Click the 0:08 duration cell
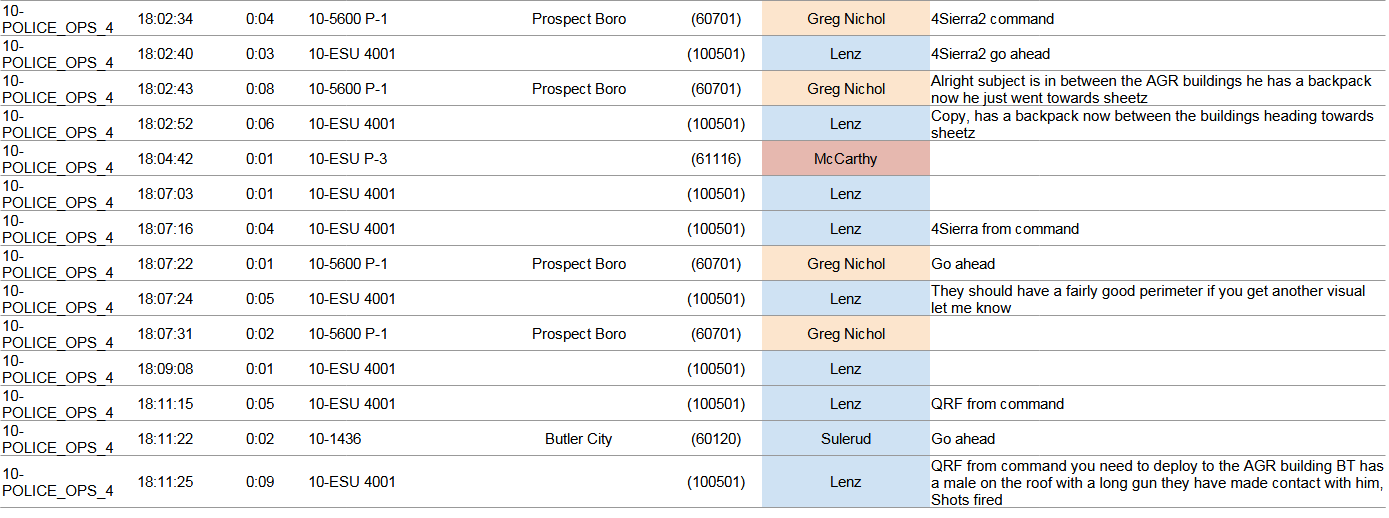 [259, 89]
